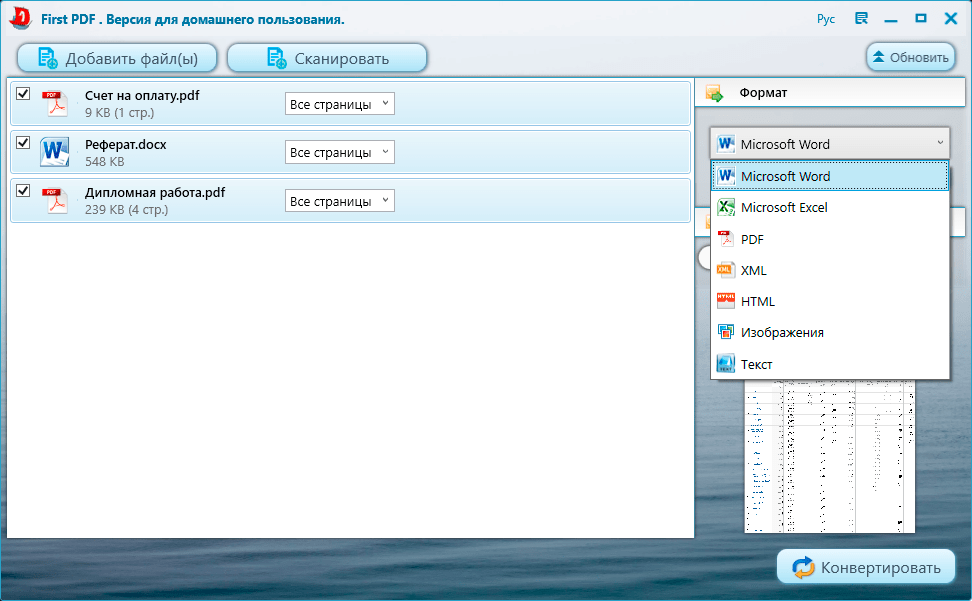Screen dimensions: 972x601
Task: Click the Формат panel header icon
Action: click(714, 94)
